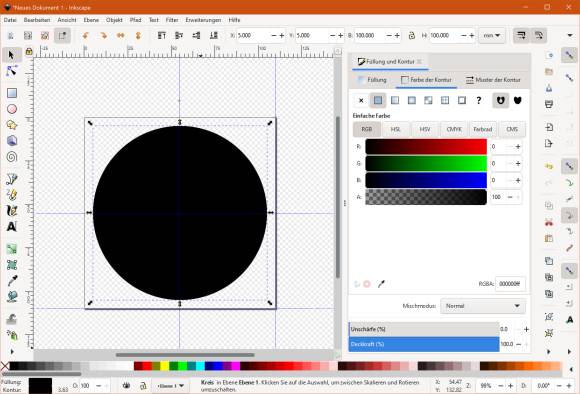This screenshot has height=394, width=580.
Task: Toggle current layer visibility eye icon
Action: point(126,386)
